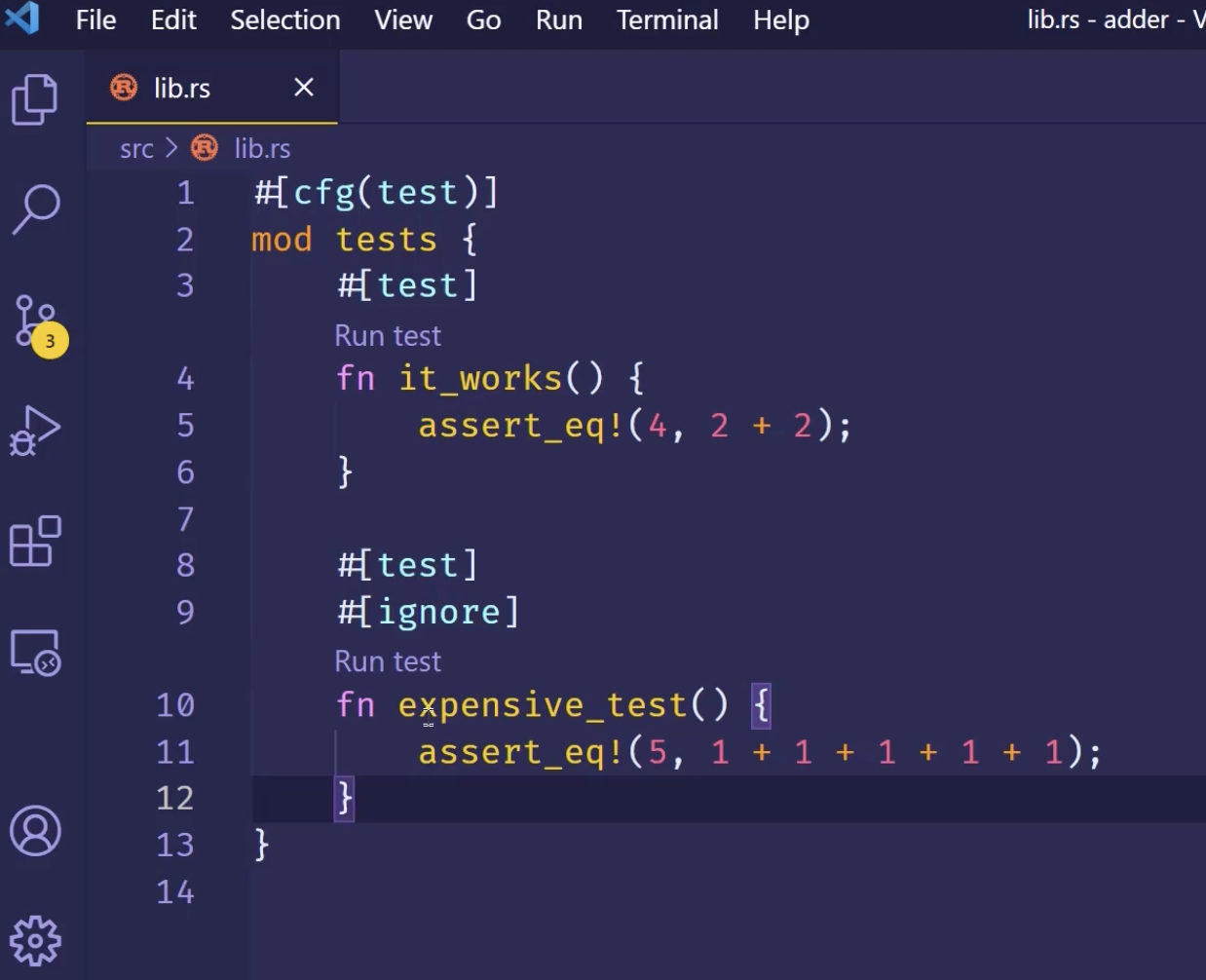This screenshot has height=980, width=1206.
Task: Click Run test above expensive_test function
Action: 388,661
